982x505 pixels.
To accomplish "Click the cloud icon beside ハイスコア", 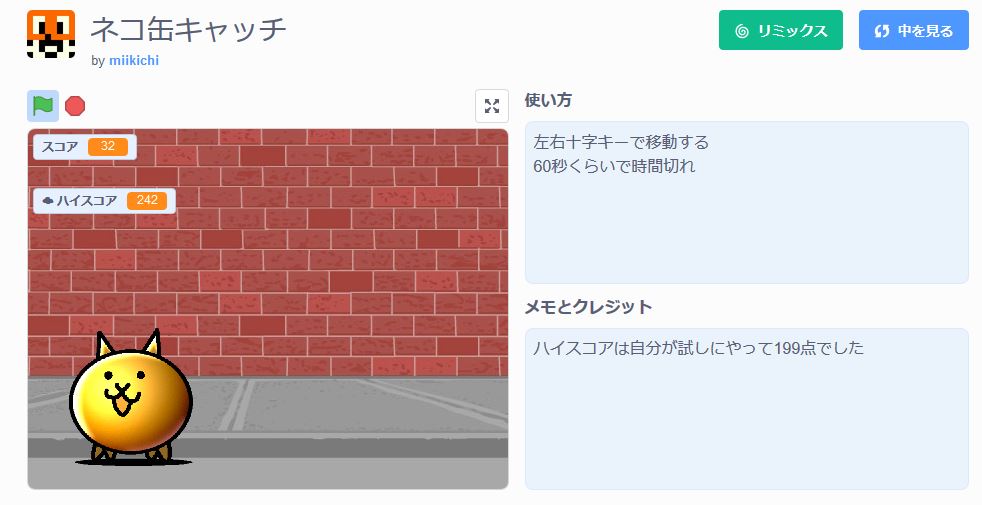I will tap(48, 201).
